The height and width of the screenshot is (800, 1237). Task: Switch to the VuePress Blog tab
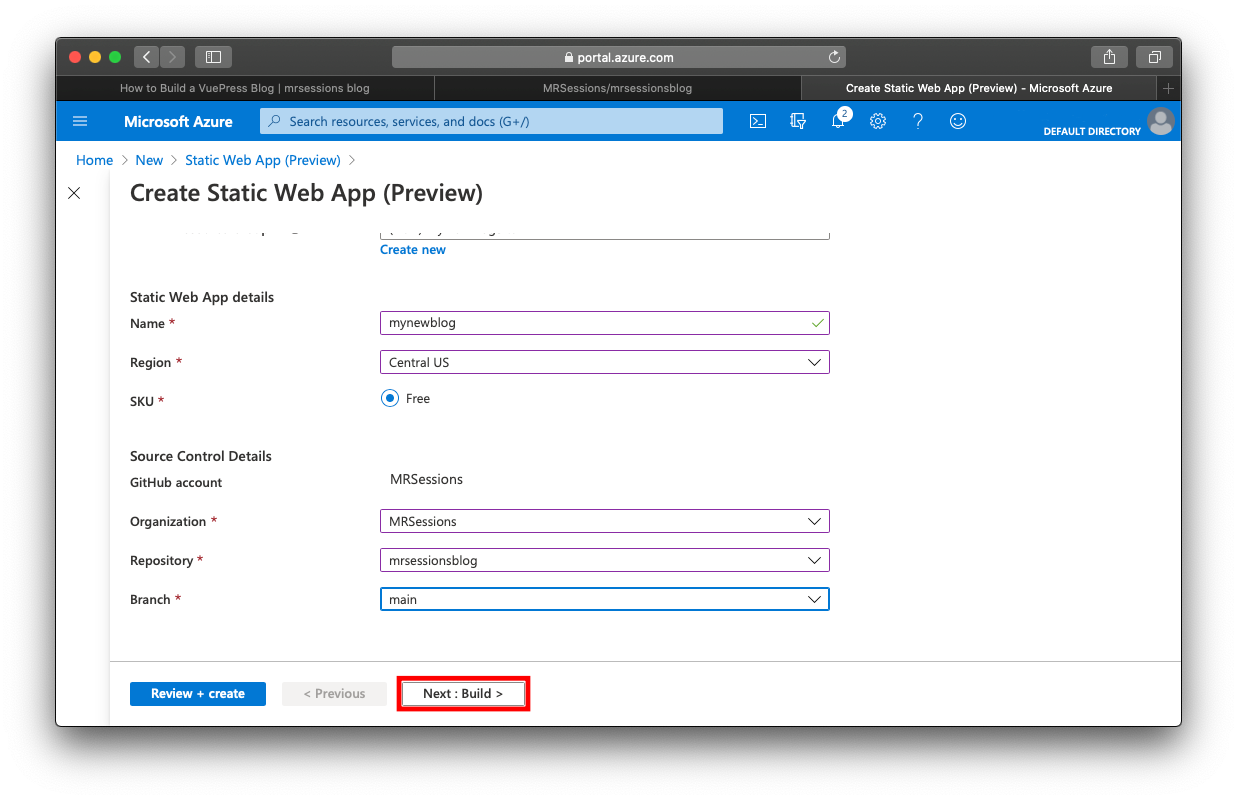pyautogui.click(x=245, y=88)
